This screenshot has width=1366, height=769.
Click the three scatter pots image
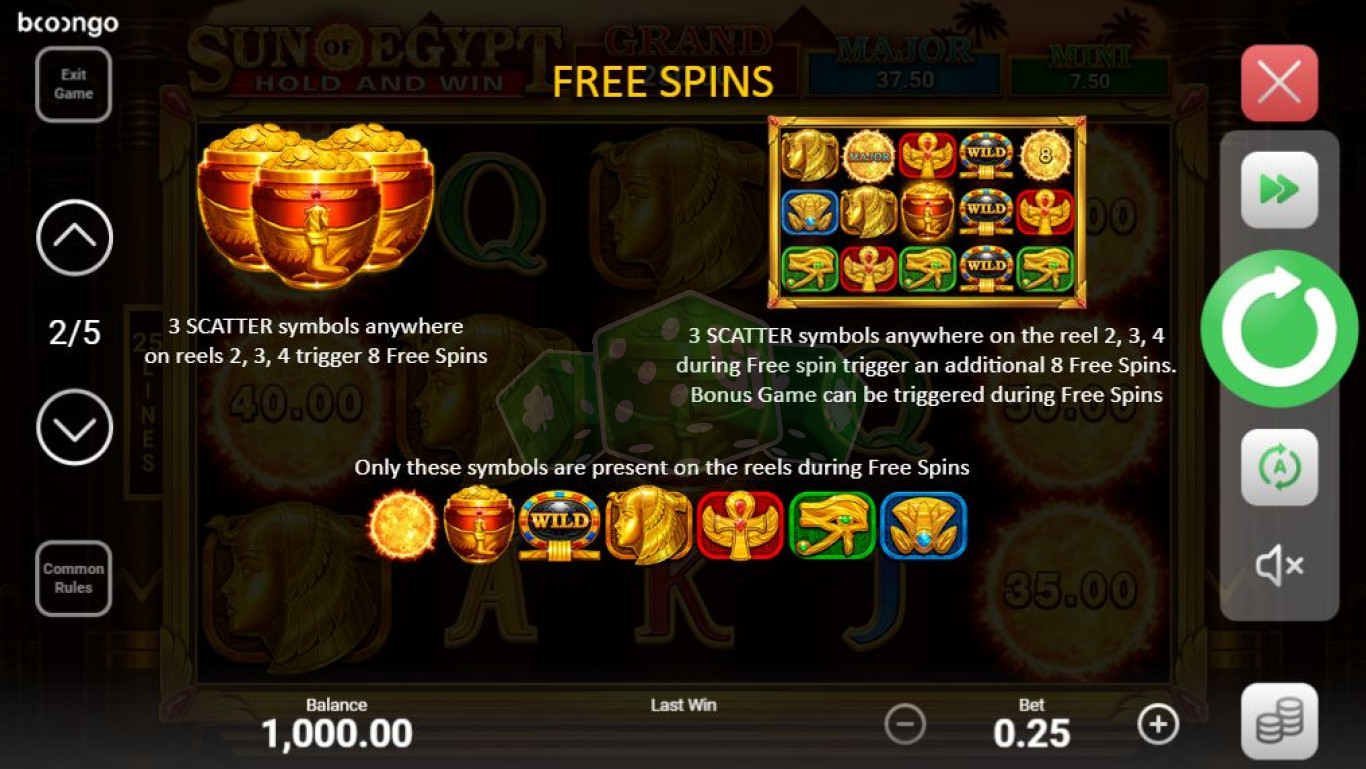[x=316, y=205]
